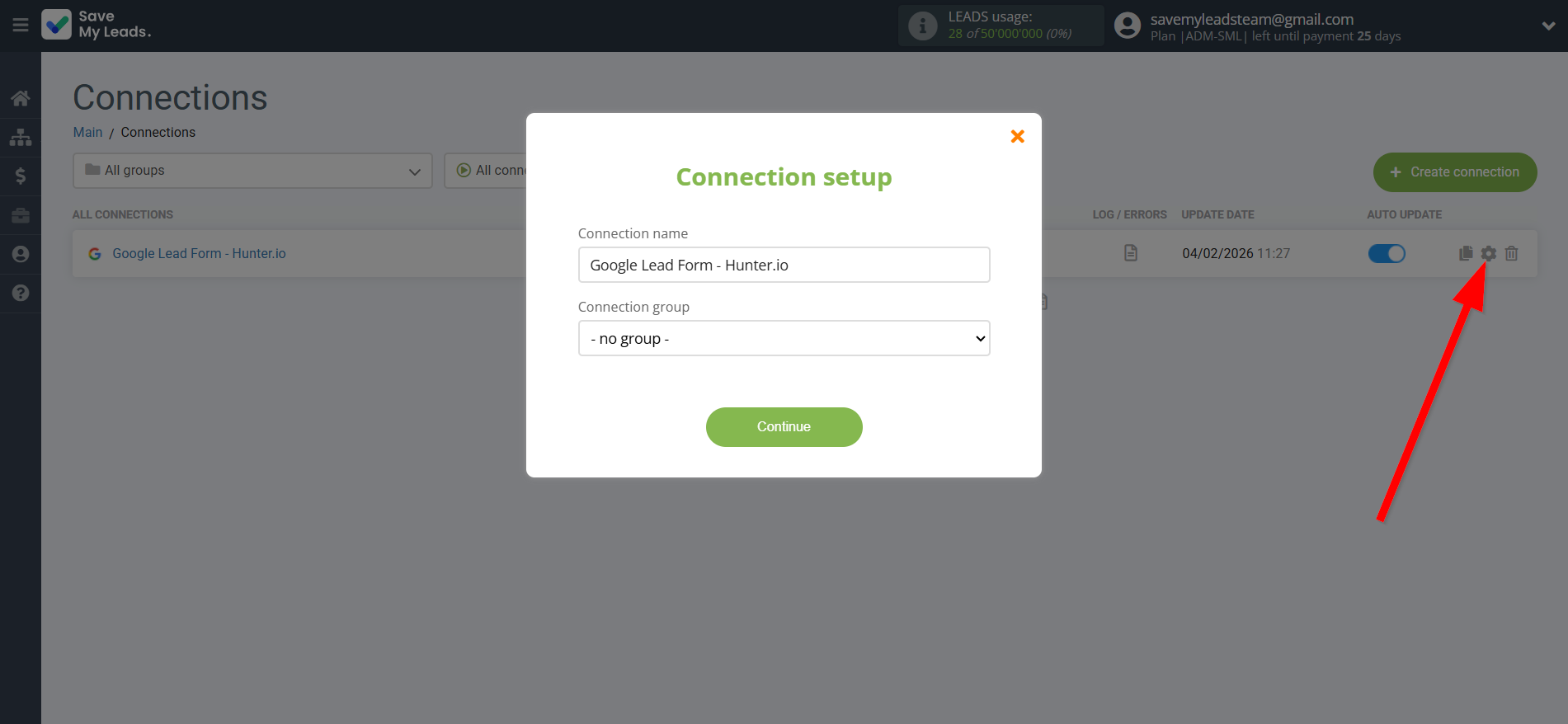
Task: Go to Main breadcrumb link
Action: [x=87, y=132]
